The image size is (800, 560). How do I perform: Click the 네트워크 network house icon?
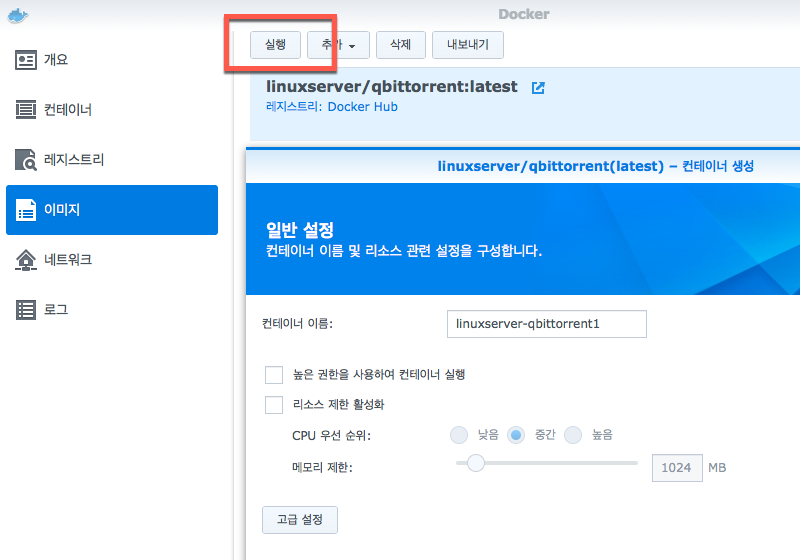(26, 260)
